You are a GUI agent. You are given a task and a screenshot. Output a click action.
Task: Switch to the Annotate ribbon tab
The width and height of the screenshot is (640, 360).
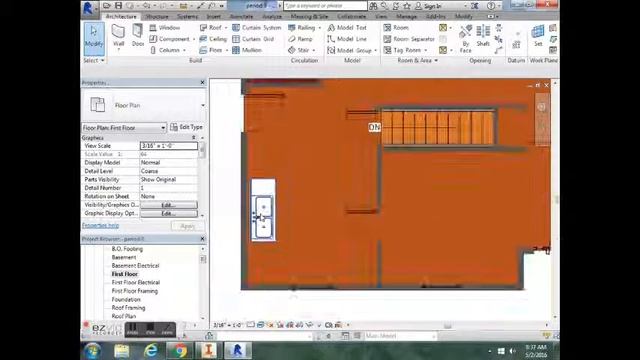(x=241, y=16)
